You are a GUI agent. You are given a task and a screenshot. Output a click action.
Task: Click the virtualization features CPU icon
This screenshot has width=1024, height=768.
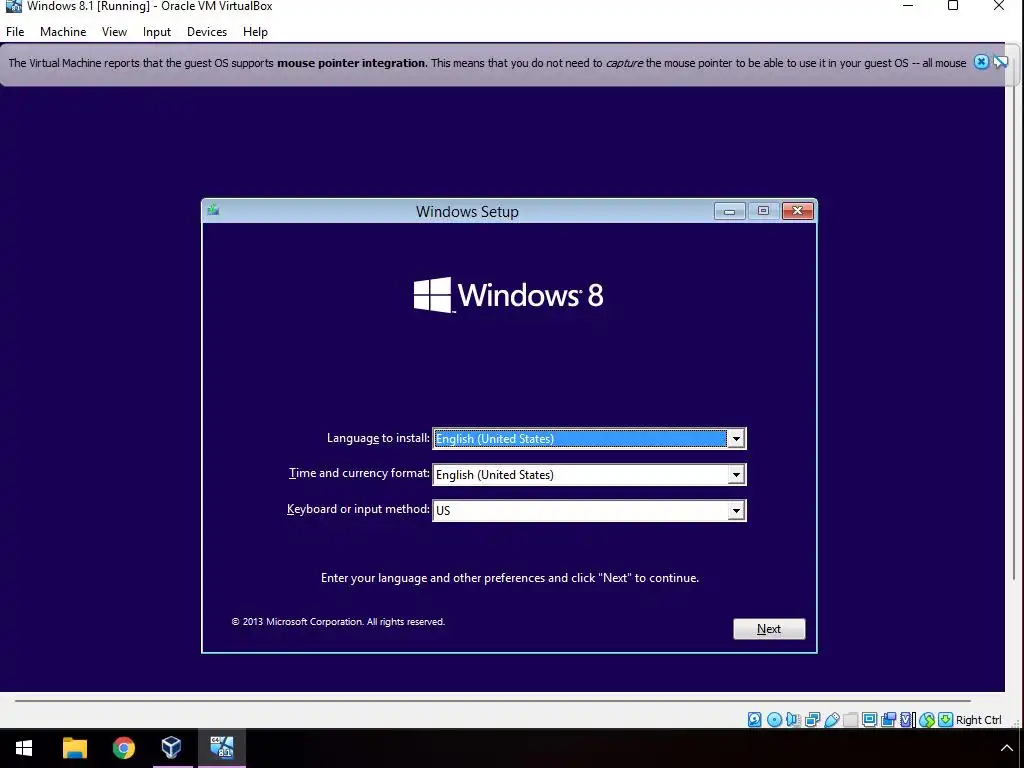[x=906, y=720]
